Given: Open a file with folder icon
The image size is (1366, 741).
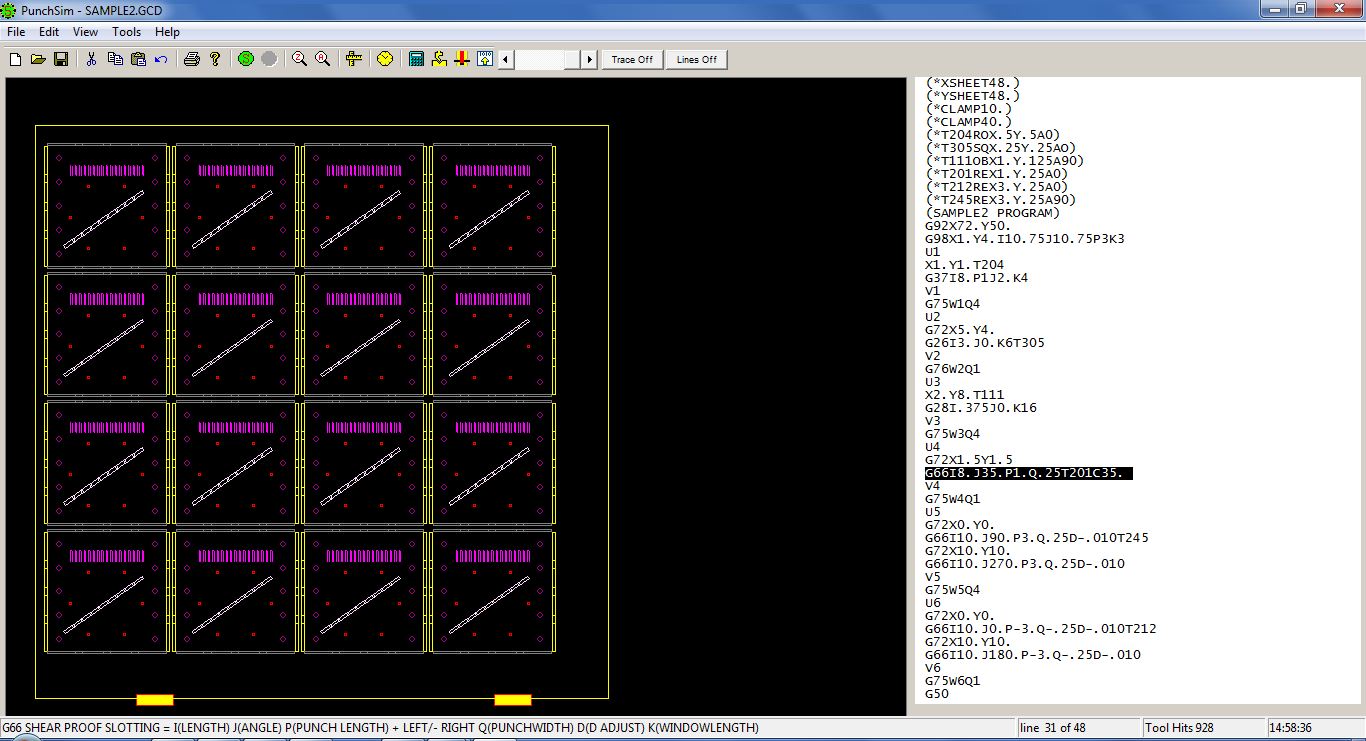Looking at the screenshot, I should (x=38, y=60).
